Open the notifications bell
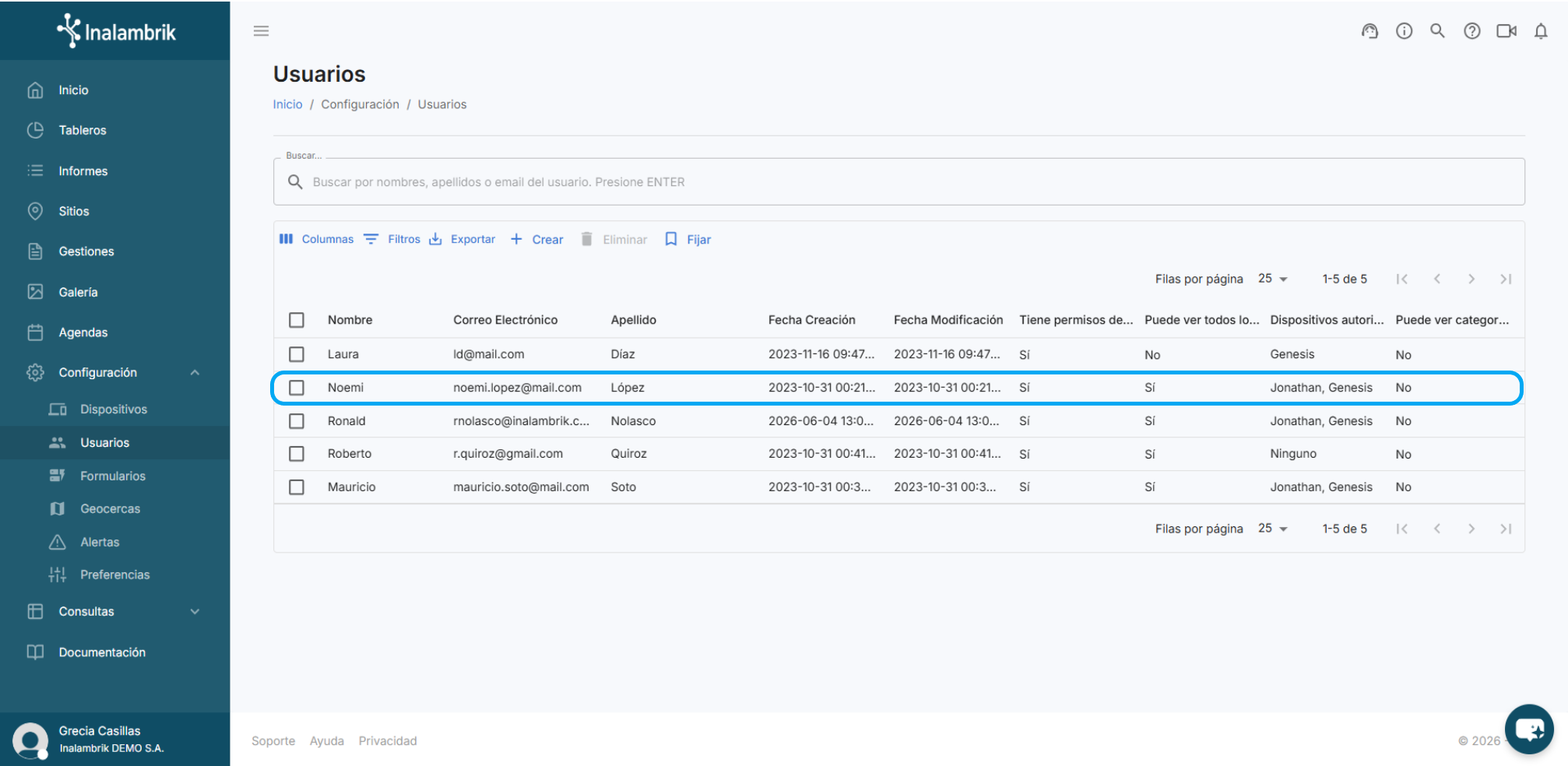Viewport: 1568px width, 766px height. [1541, 31]
